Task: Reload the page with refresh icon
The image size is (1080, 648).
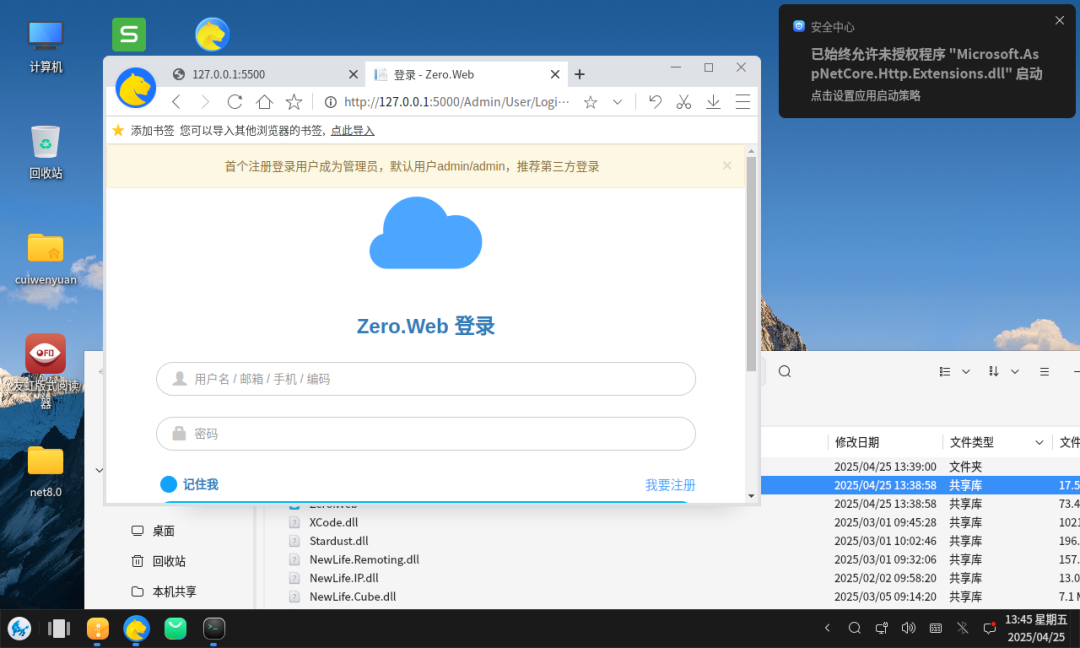Action: tap(235, 102)
